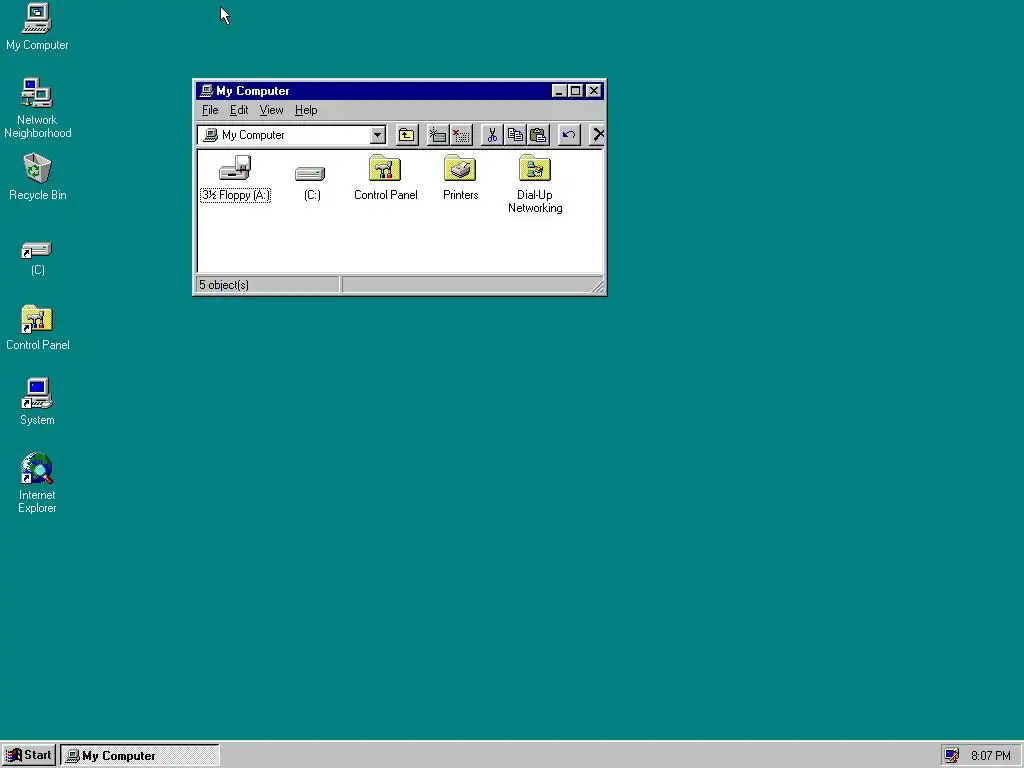Click the Cut scissors toolbar icon
Image resolution: width=1024 pixels, height=768 pixels.
point(492,135)
